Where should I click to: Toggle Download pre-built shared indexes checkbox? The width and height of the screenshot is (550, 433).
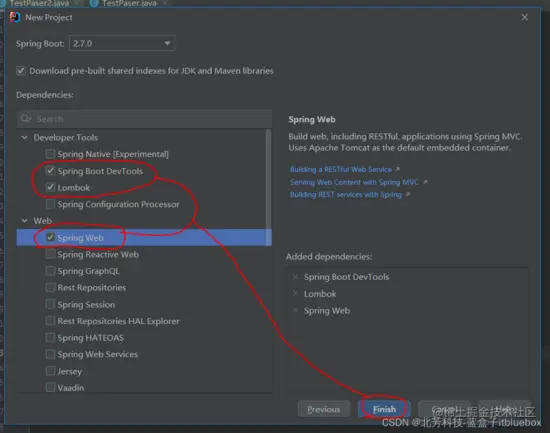tap(21, 71)
